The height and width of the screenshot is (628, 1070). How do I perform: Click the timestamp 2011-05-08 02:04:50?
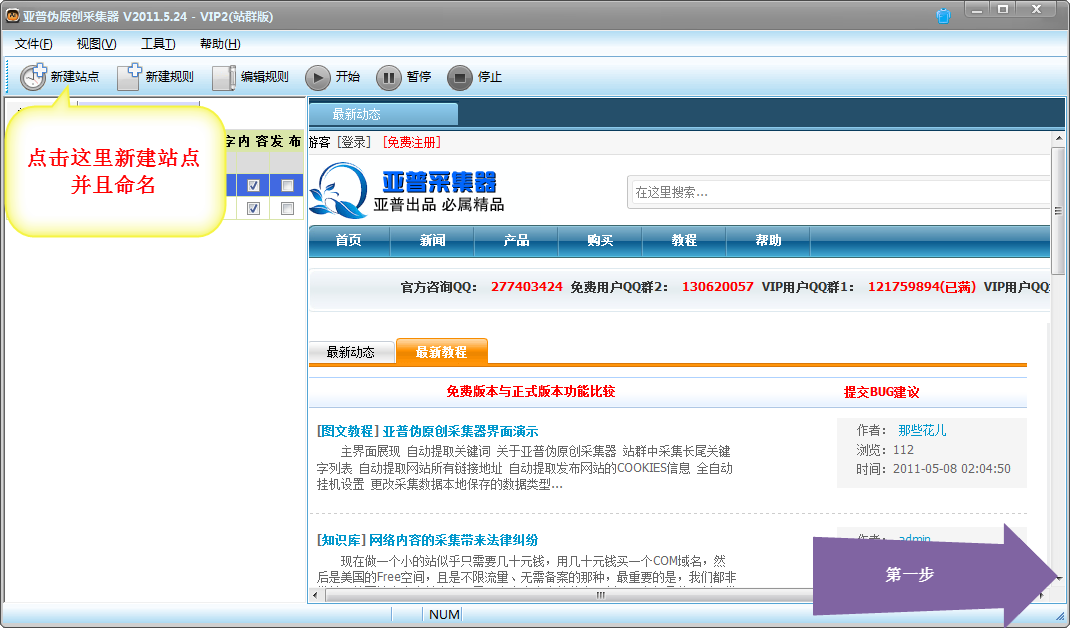point(951,469)
